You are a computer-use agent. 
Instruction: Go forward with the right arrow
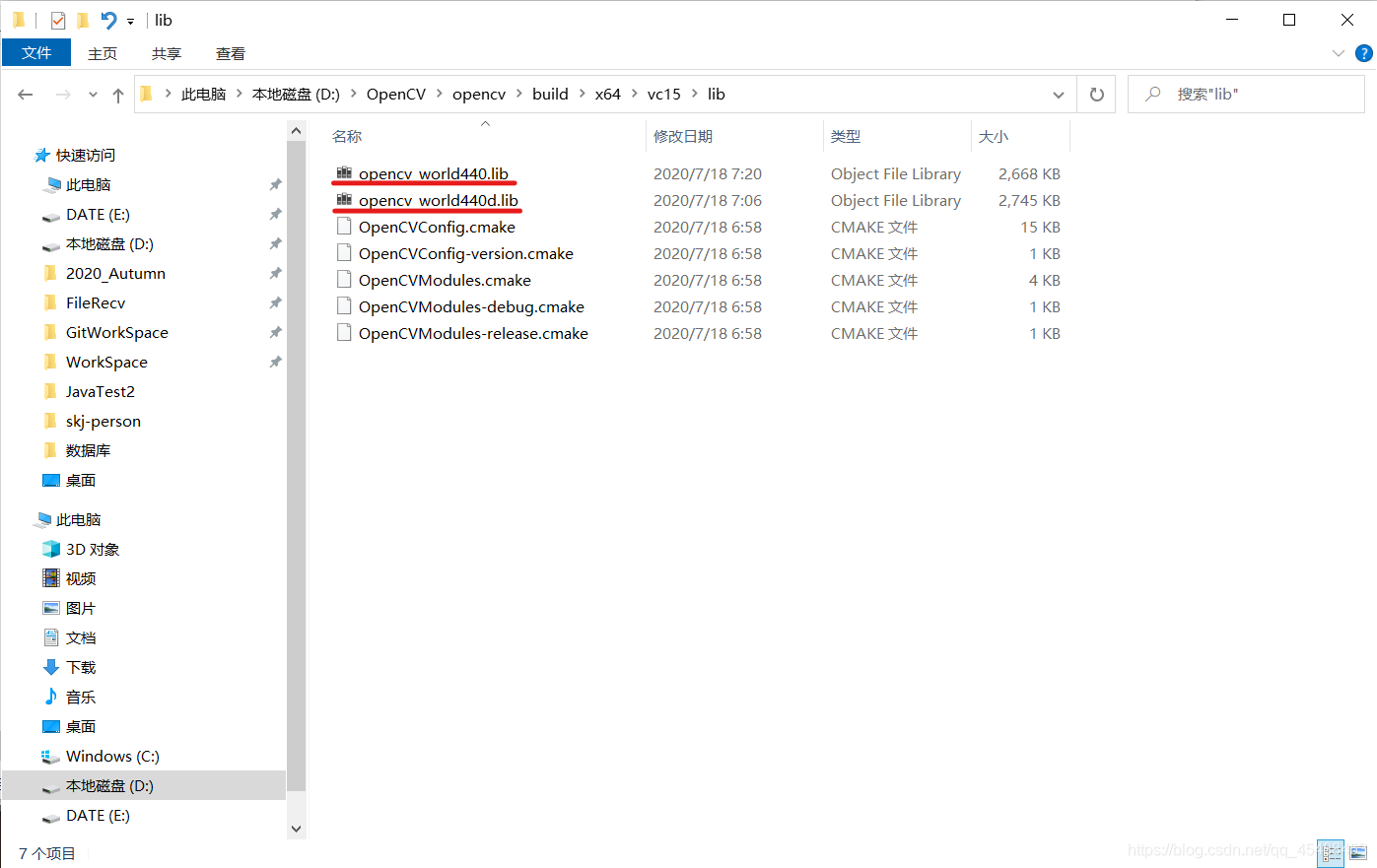coord(63,95)
